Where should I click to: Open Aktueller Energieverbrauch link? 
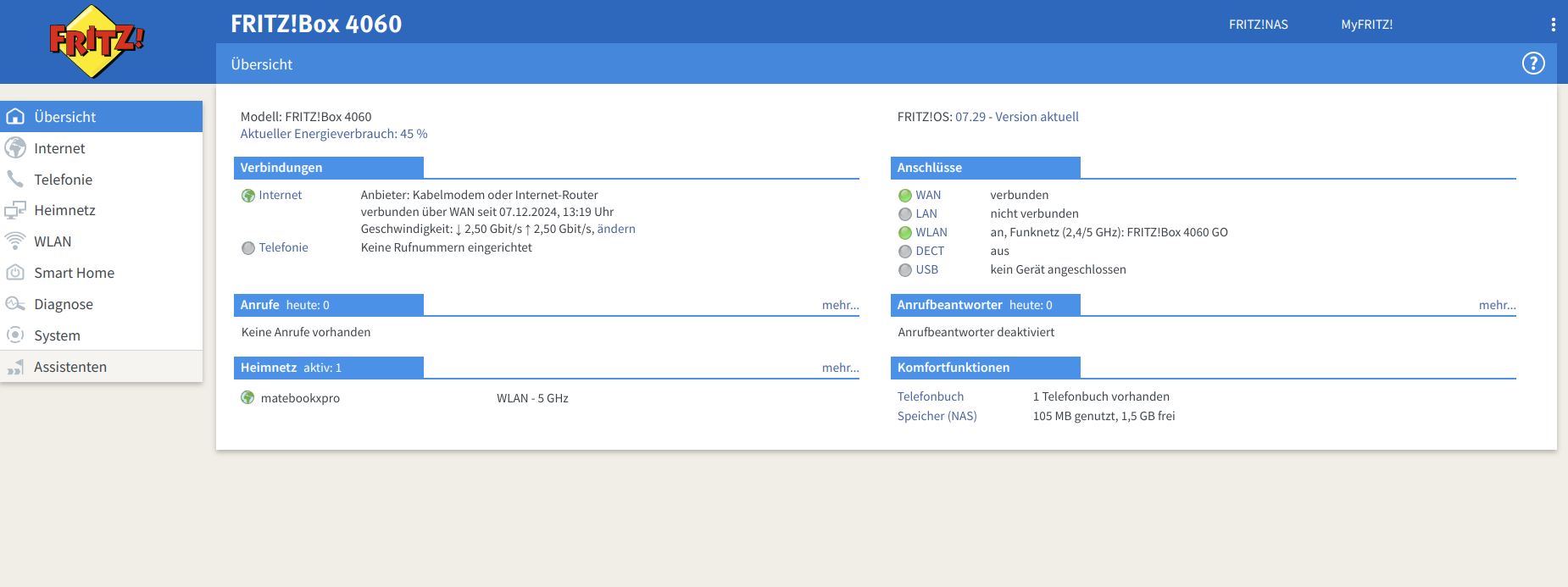(334, 134)
